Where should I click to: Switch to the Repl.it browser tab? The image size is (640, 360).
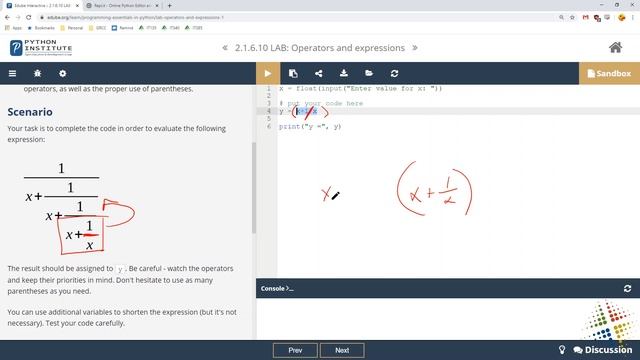(122, 6)
